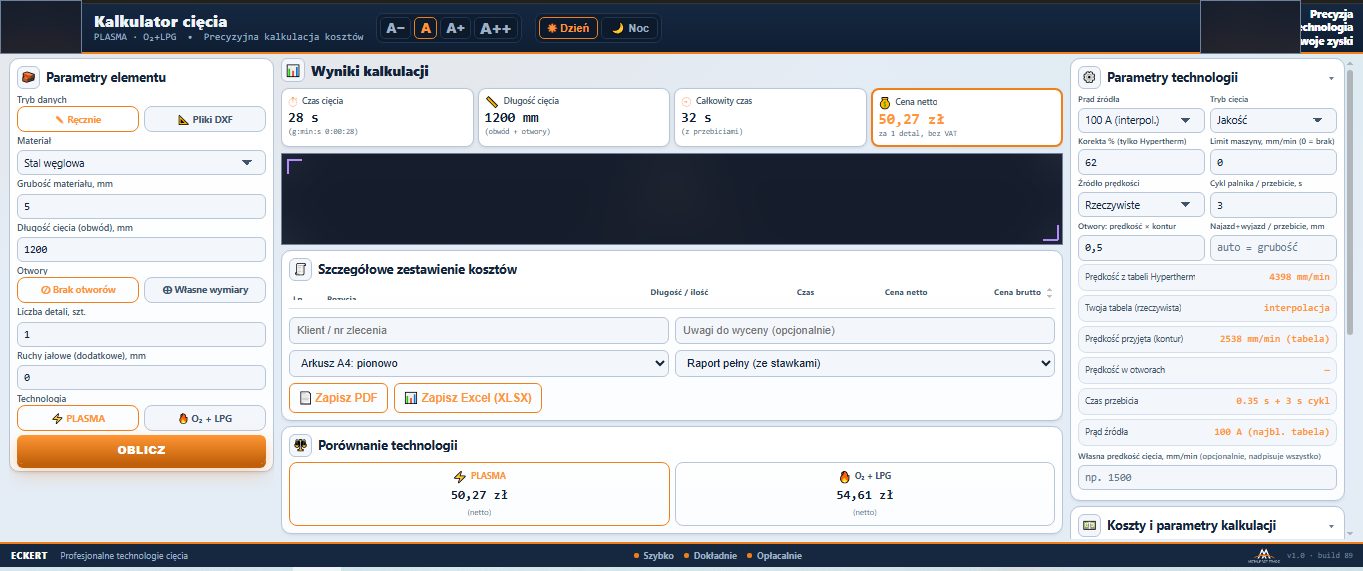
Task: Choose Pliki DXF data mode
Action: pyautogui.click(x=205, y=119)
